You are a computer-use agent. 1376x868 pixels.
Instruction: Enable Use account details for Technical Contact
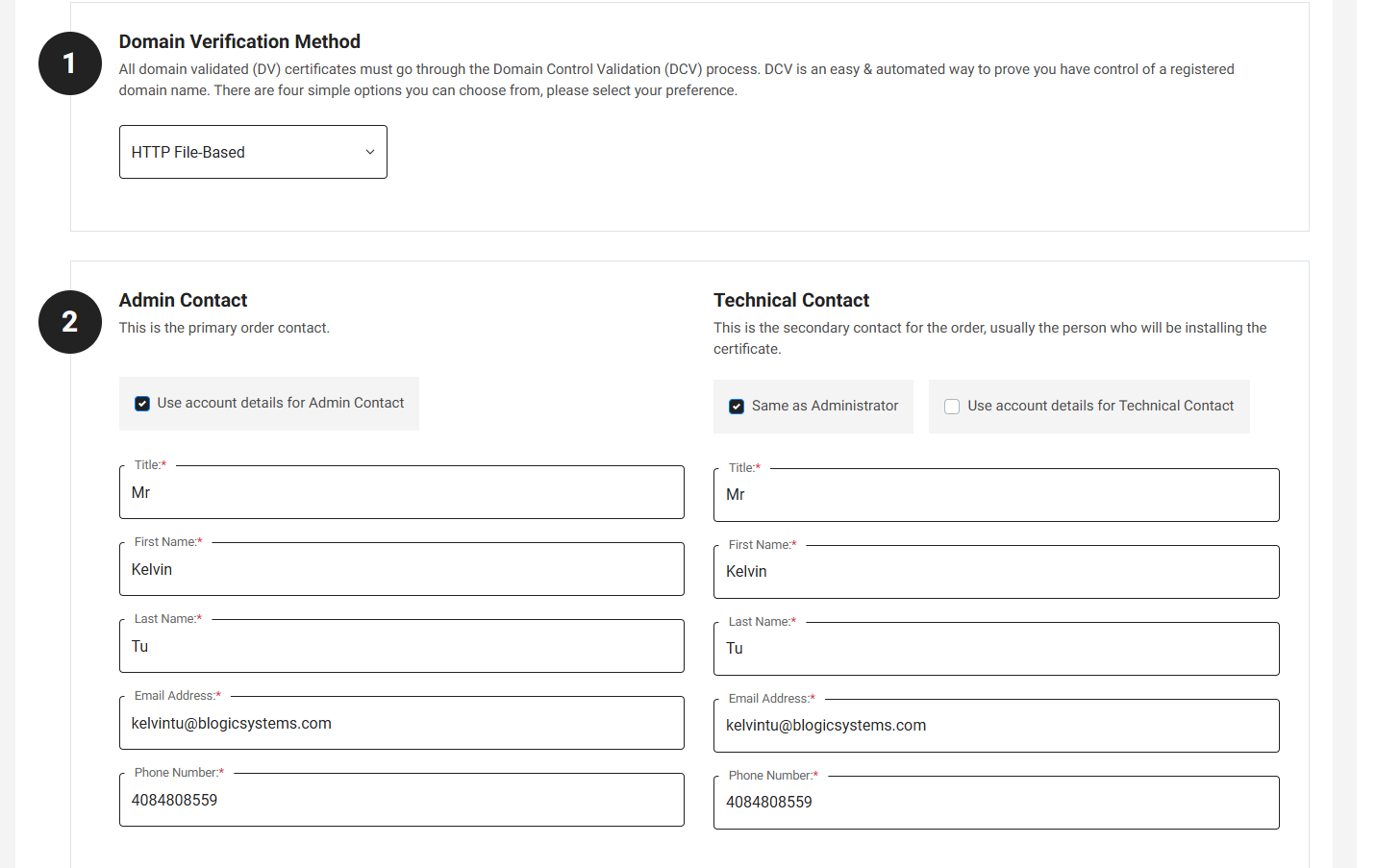pyautogui.click(x=952, y=407)
